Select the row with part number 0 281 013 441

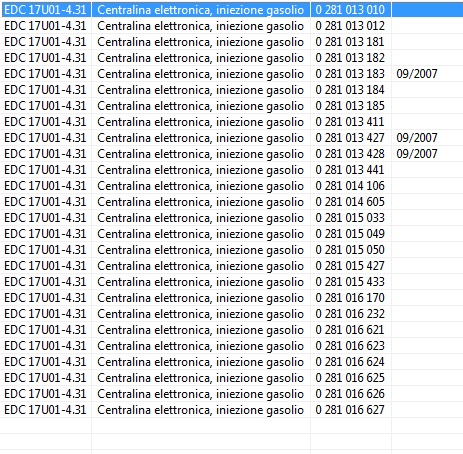coord(231,170)
